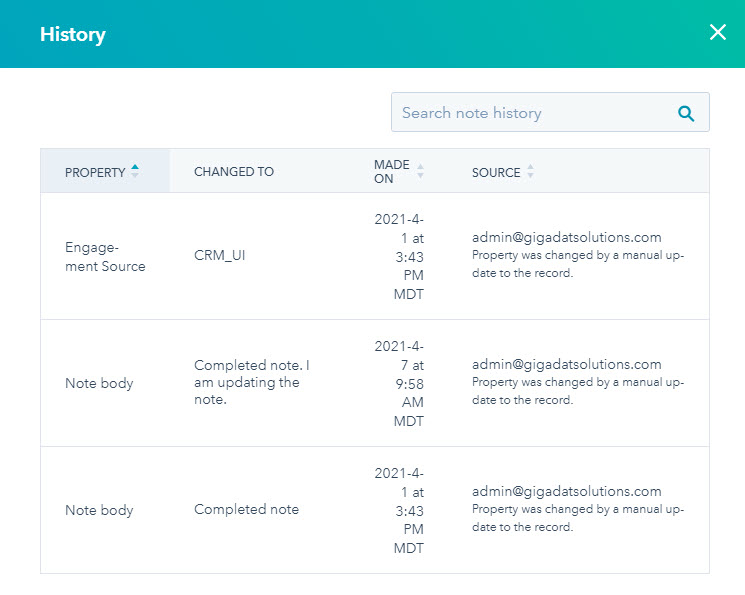Sort by the MADE ON column
The height and width of the screenshot is (595, 745).
[398, 171]
